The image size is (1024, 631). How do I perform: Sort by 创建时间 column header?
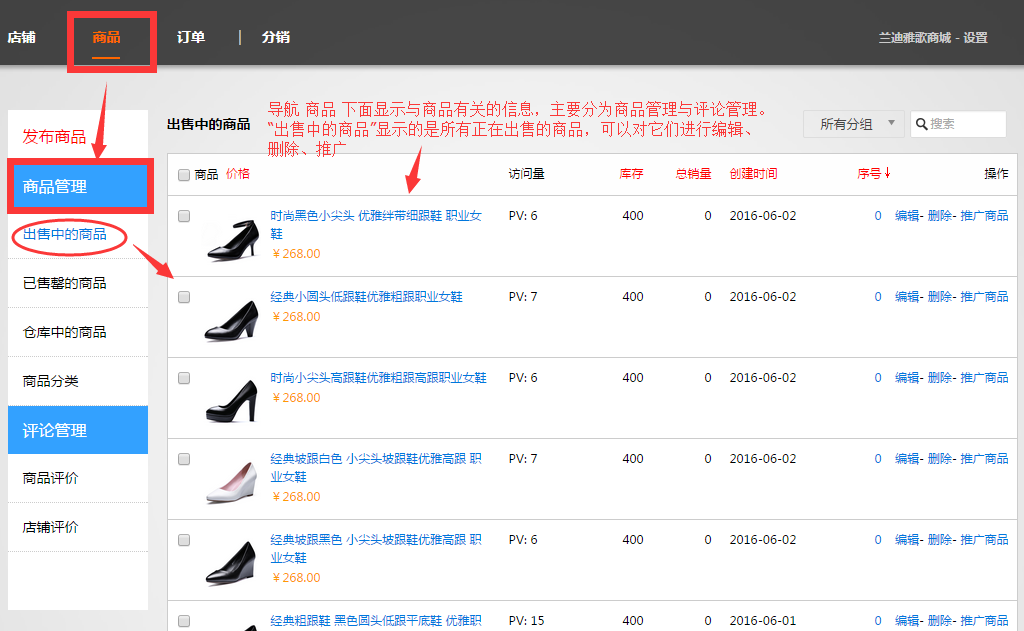(753, 174)
